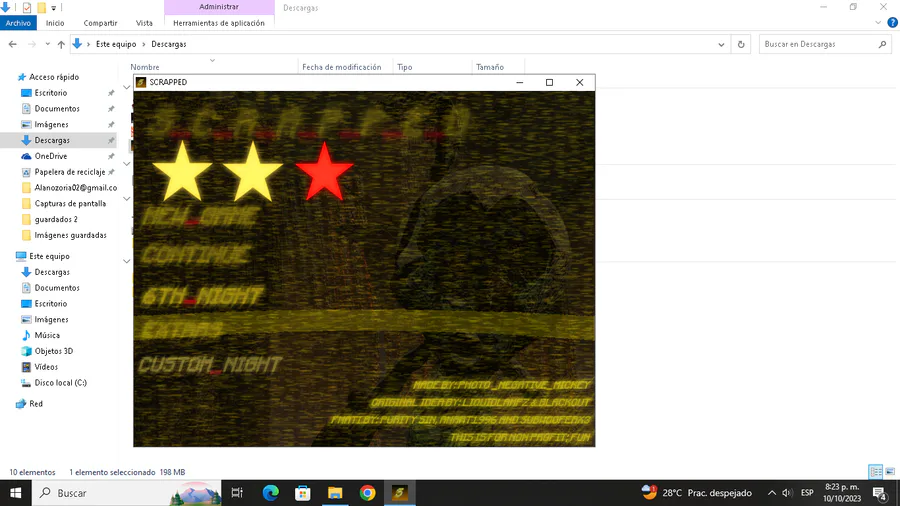The height and width of the screenshot is (506, 900).
Task: Open OneDrive in navigation pane
Action: (x=51, y=156)
